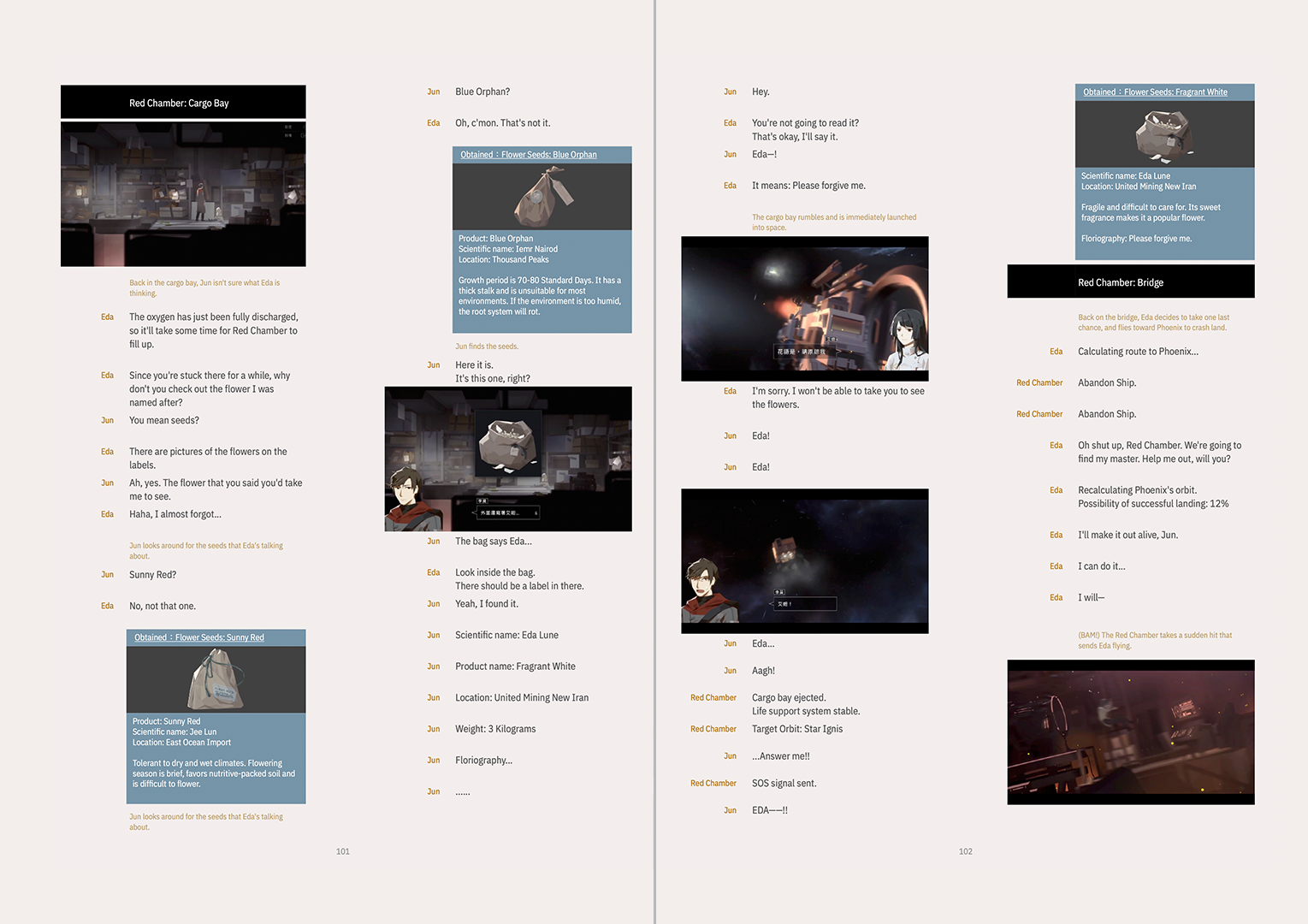1308x924 pixels.
Task: Open the Obtained Flower Seeds: Sunny Red link
Action: coord(199,637)
